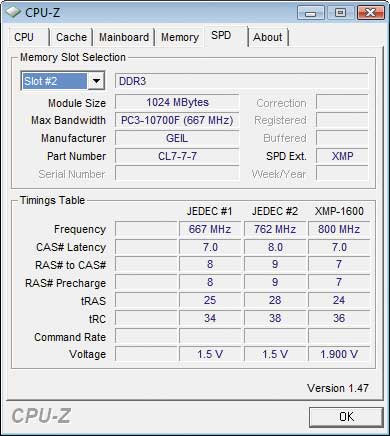The width and height of the screenshot is (390, 436).
Task: Click the JEDEC #2 column header
Action: point(275,211)
